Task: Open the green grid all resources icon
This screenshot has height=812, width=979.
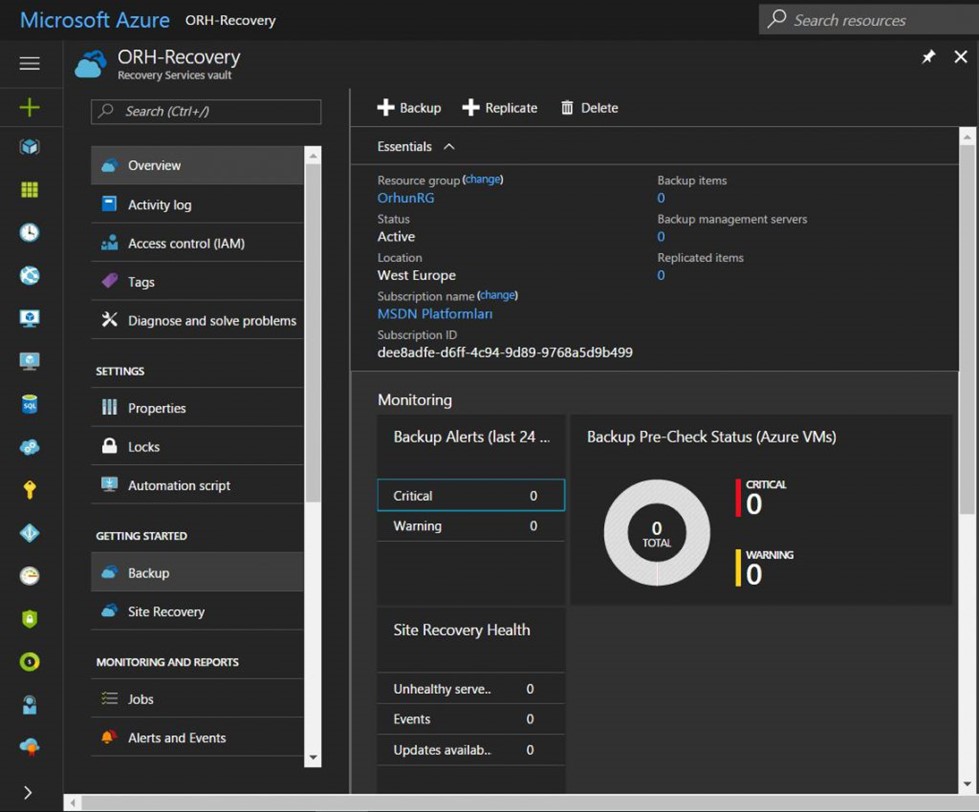Action: tap(29, 190)
